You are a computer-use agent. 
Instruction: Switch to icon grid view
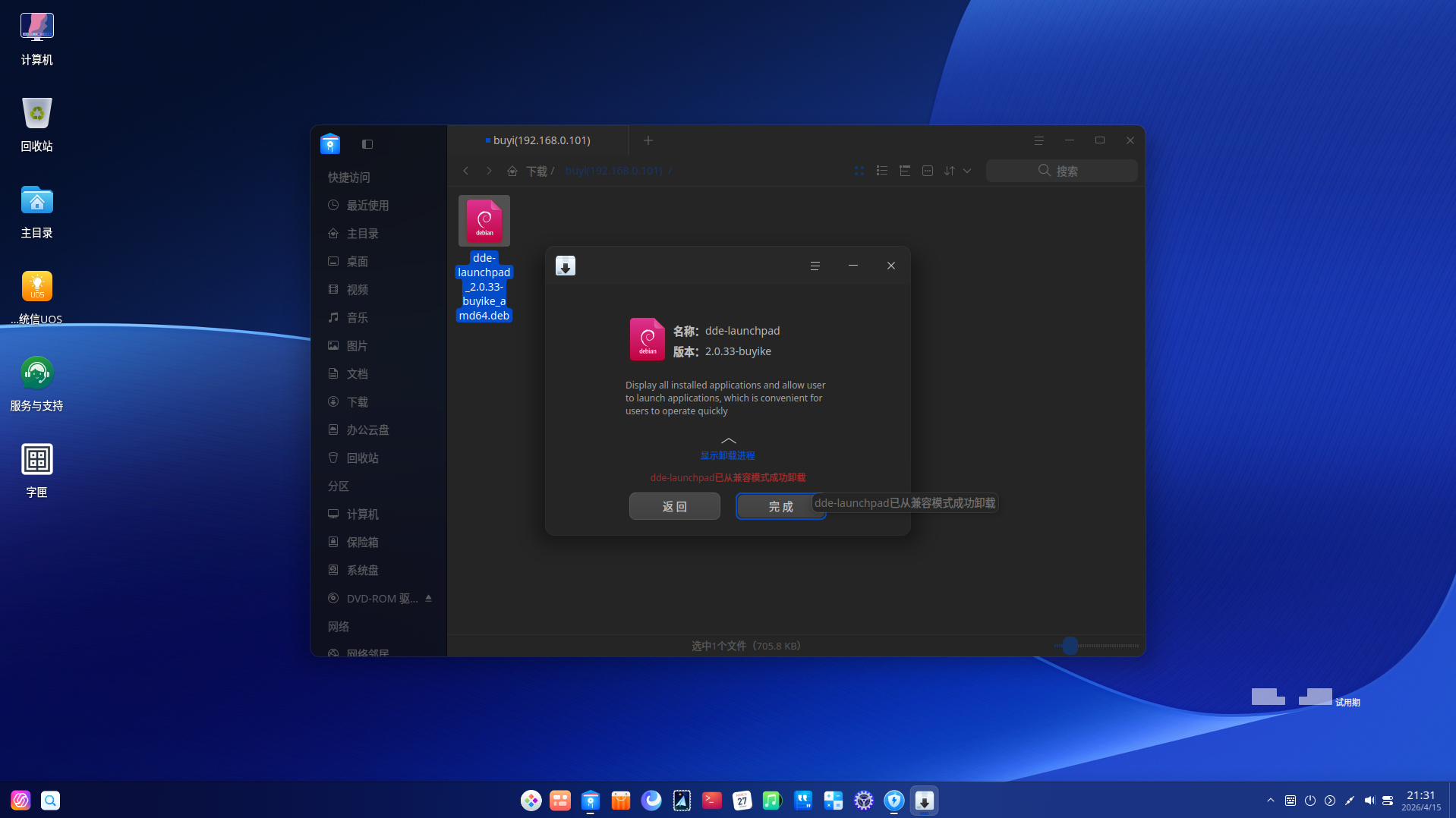(859, 171)
